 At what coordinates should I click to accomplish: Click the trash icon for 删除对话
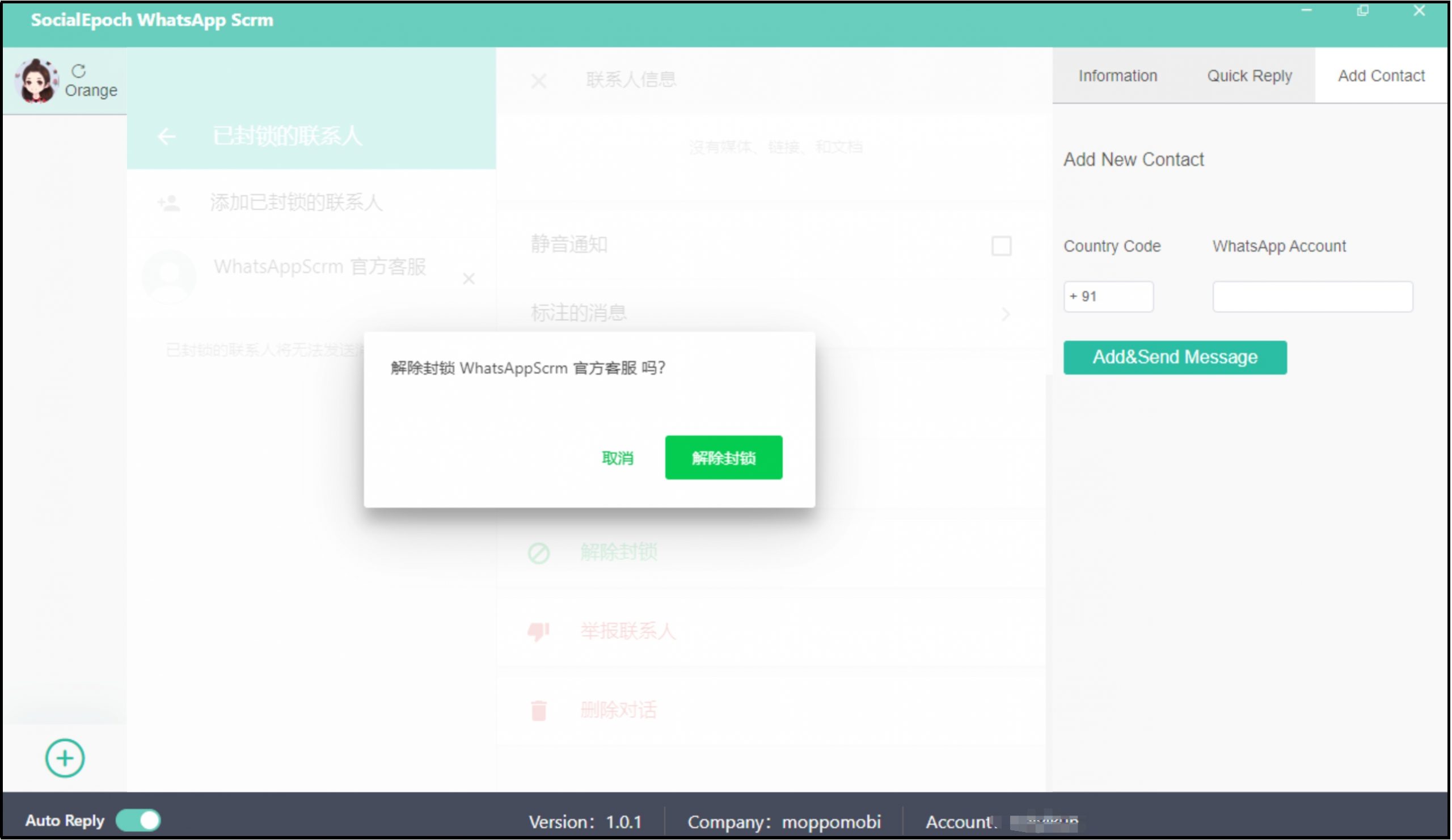(x=539, y=711)
